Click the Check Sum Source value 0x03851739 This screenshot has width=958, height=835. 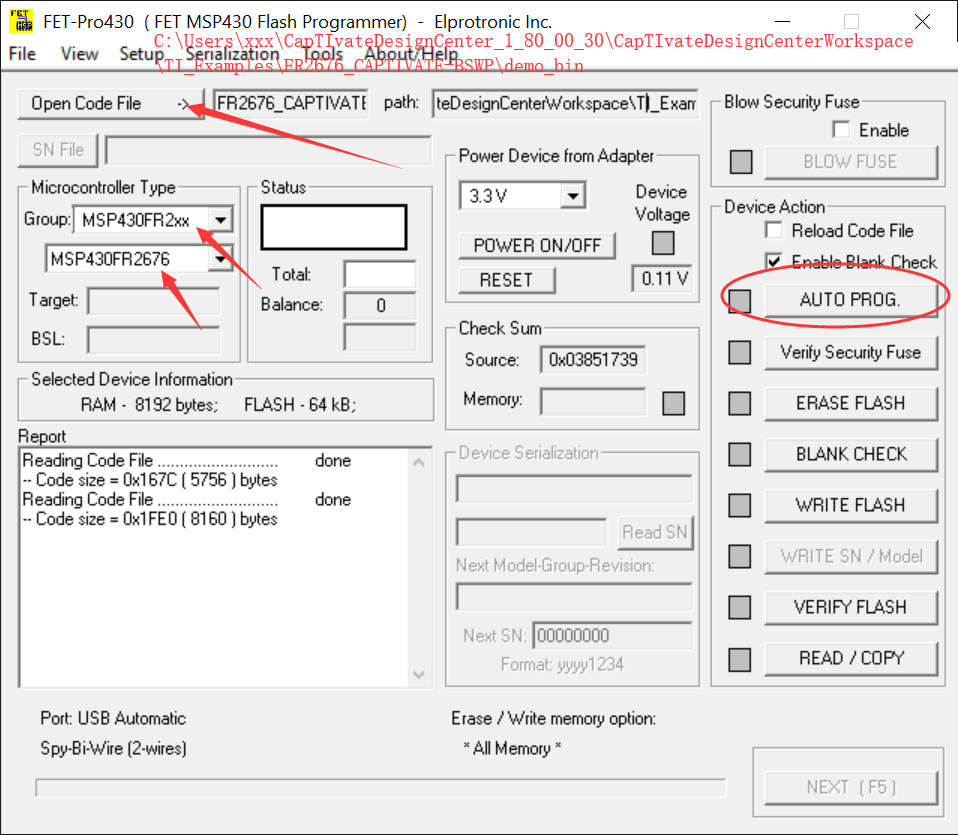click(593, 360)
